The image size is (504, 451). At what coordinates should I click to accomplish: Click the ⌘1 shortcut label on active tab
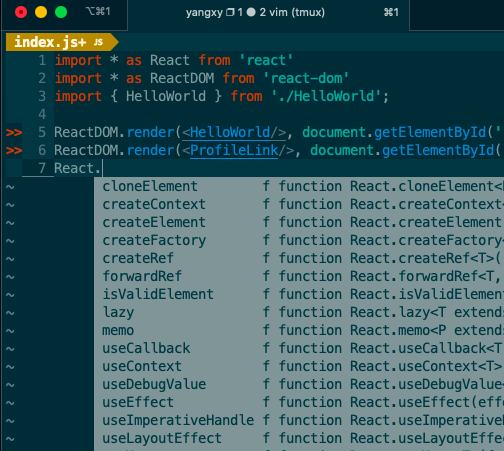click(x=391, y=13)
